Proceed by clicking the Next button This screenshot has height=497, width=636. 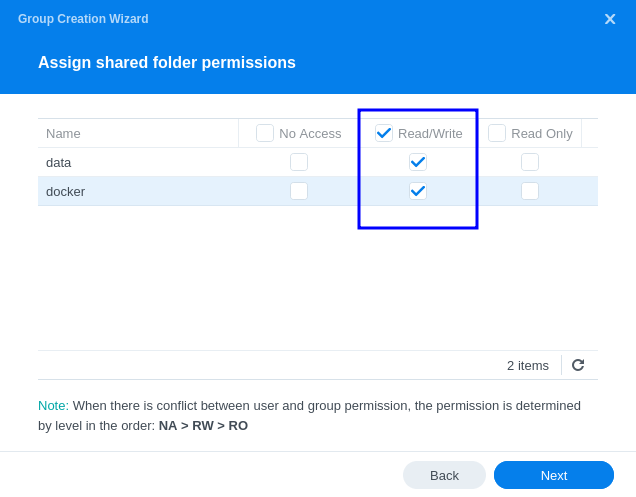(554, 475)
